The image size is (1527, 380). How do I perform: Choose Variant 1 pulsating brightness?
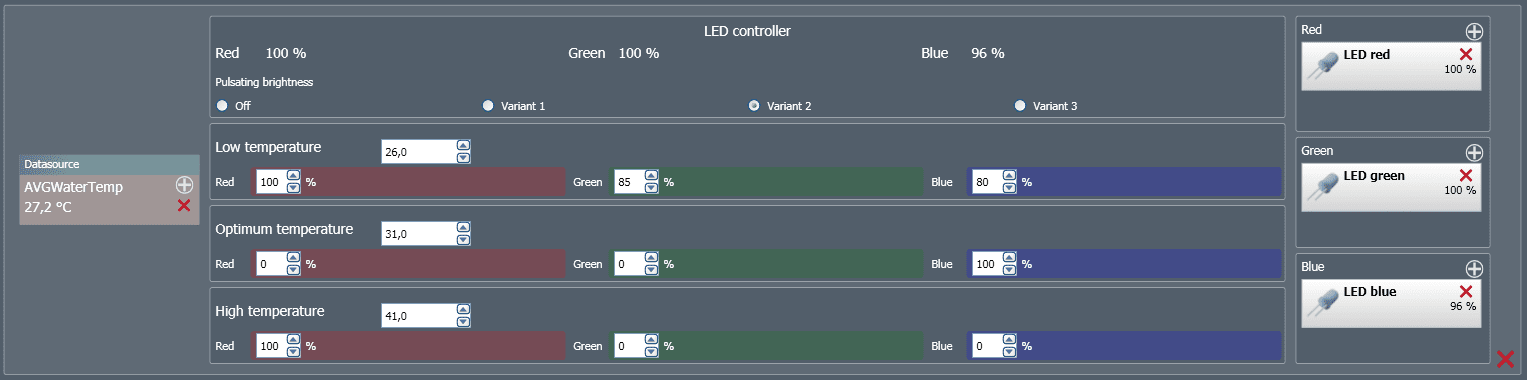pyautogui.click(x=488, y=105)
